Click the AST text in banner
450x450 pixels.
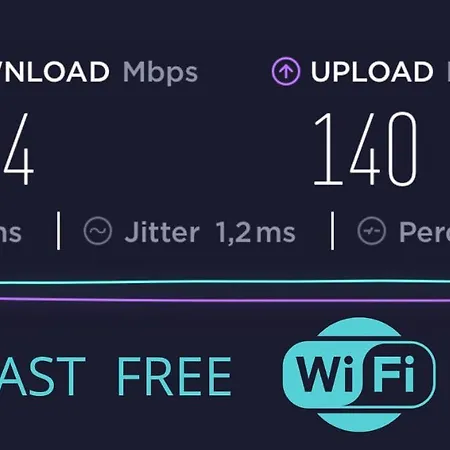(43, 376)
